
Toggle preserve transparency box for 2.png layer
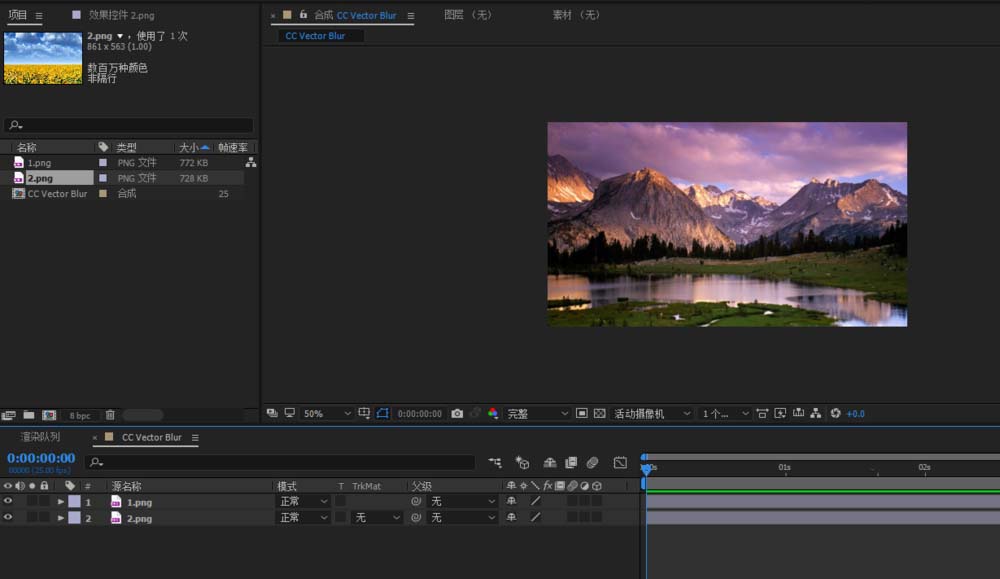tap(340, 518)
